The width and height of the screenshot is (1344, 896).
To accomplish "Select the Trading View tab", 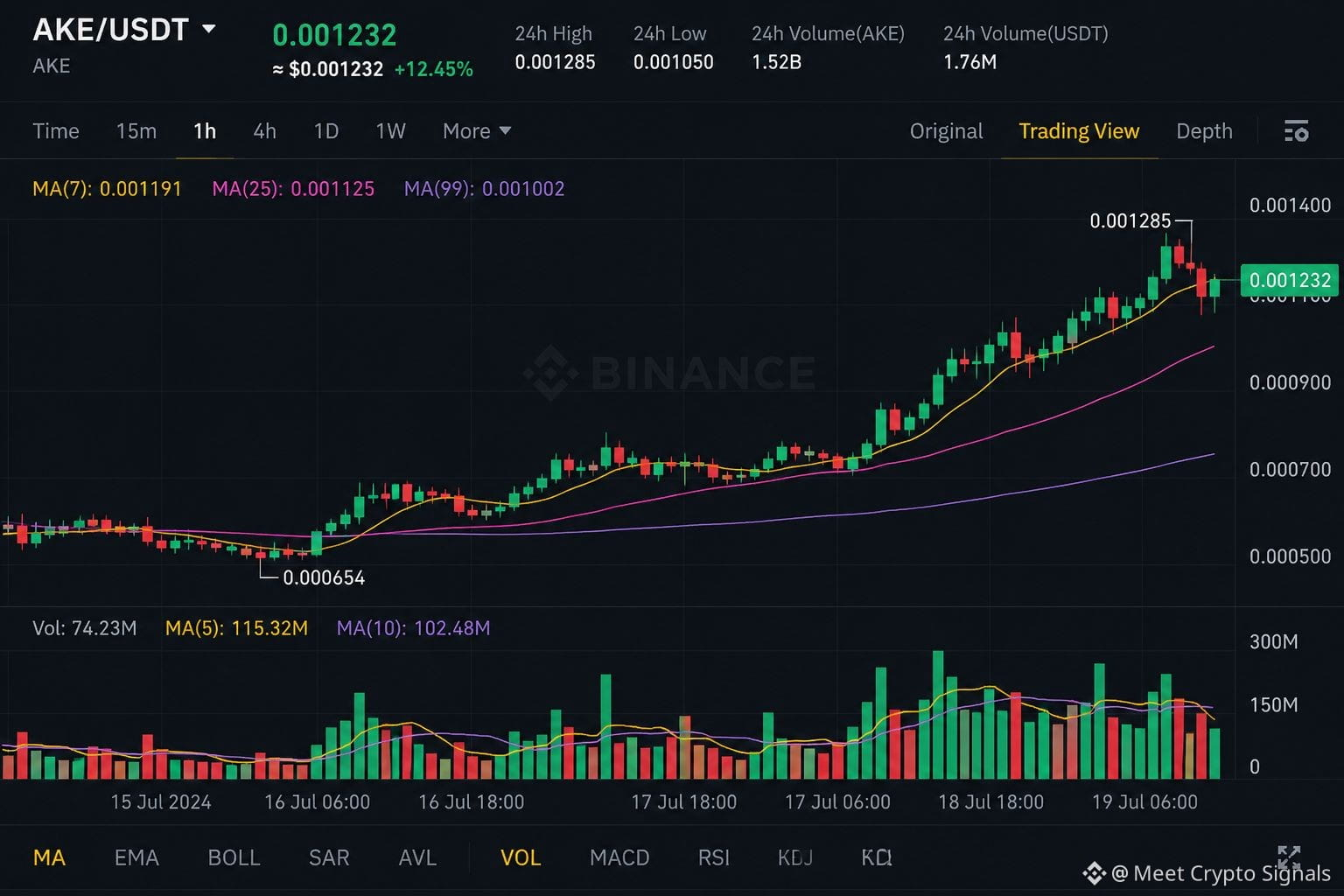I will 1079,131.
